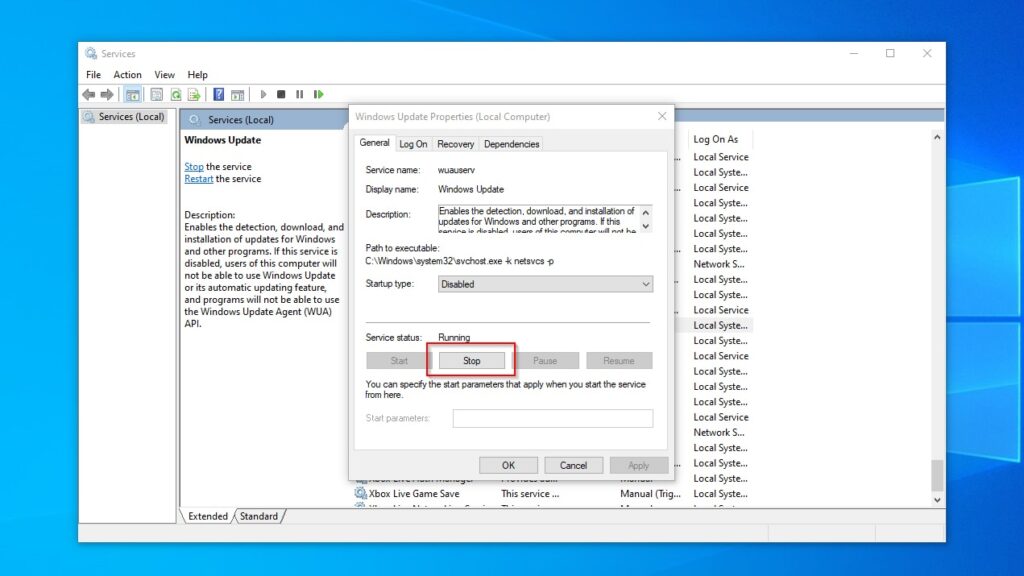The height and width of the screenshot is (576, 1024).
Task: Click the Stop button highlighted in red
Action: pyautogui.click(x=470, y=360)
